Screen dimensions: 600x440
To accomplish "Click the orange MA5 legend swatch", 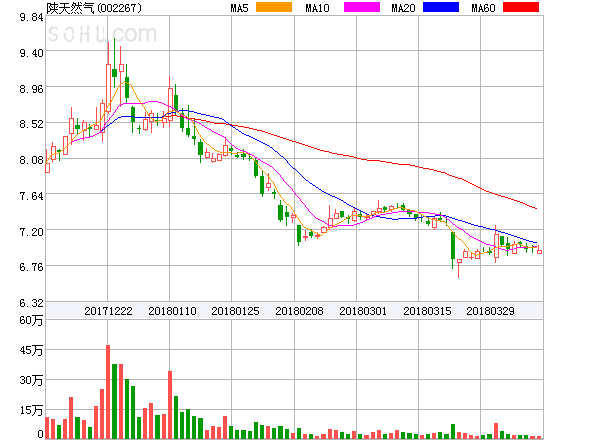I will click(274, 7).
